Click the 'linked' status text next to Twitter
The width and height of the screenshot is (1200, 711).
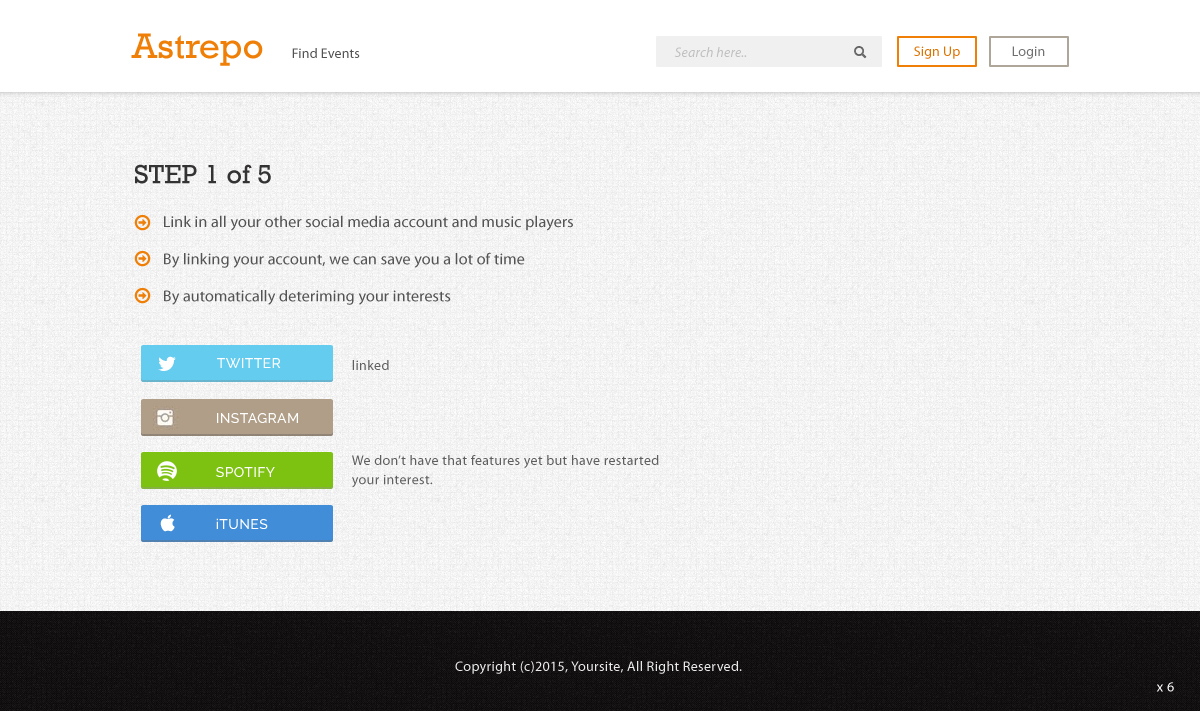(370, 365)
